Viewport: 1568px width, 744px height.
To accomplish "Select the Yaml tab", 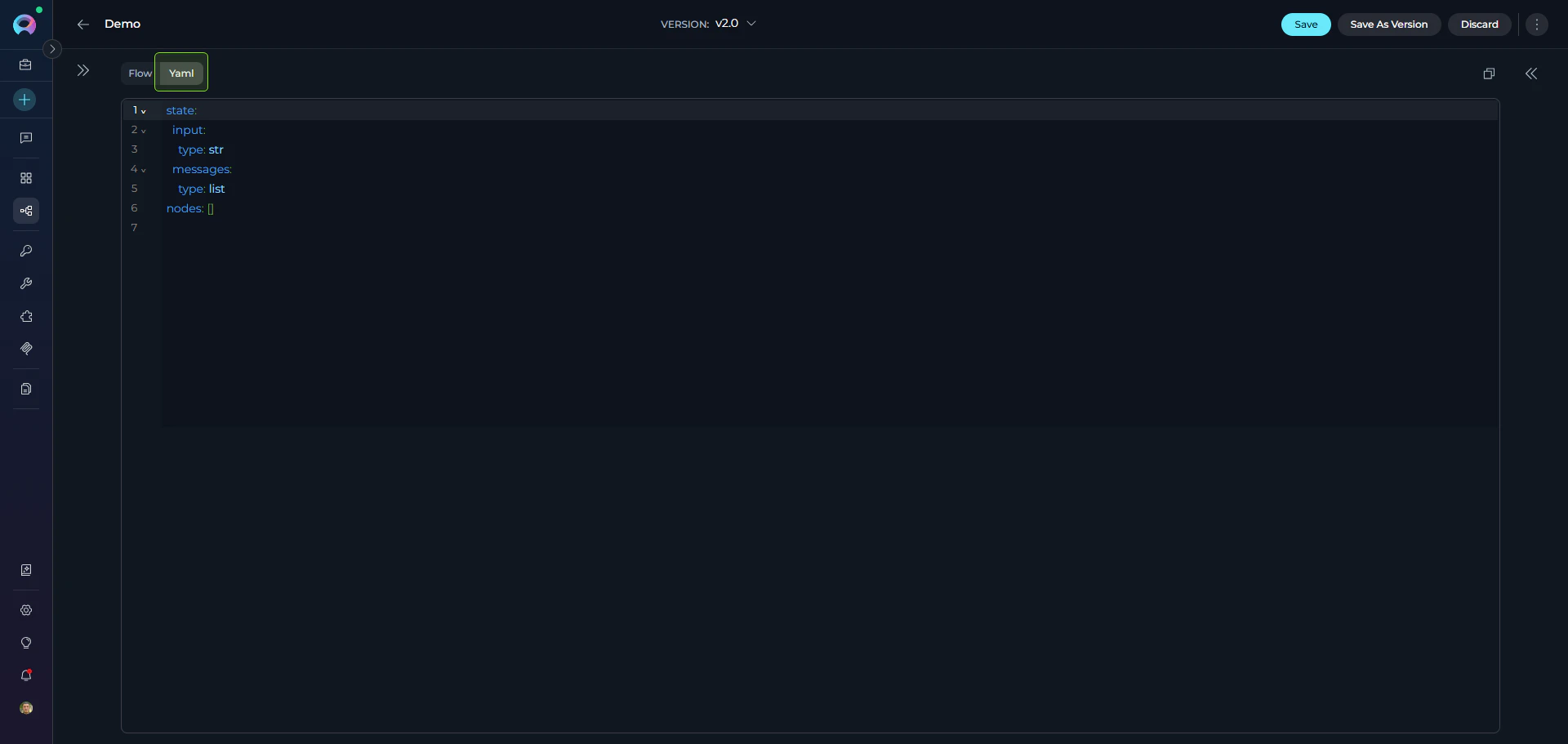I will pos(180,72).
